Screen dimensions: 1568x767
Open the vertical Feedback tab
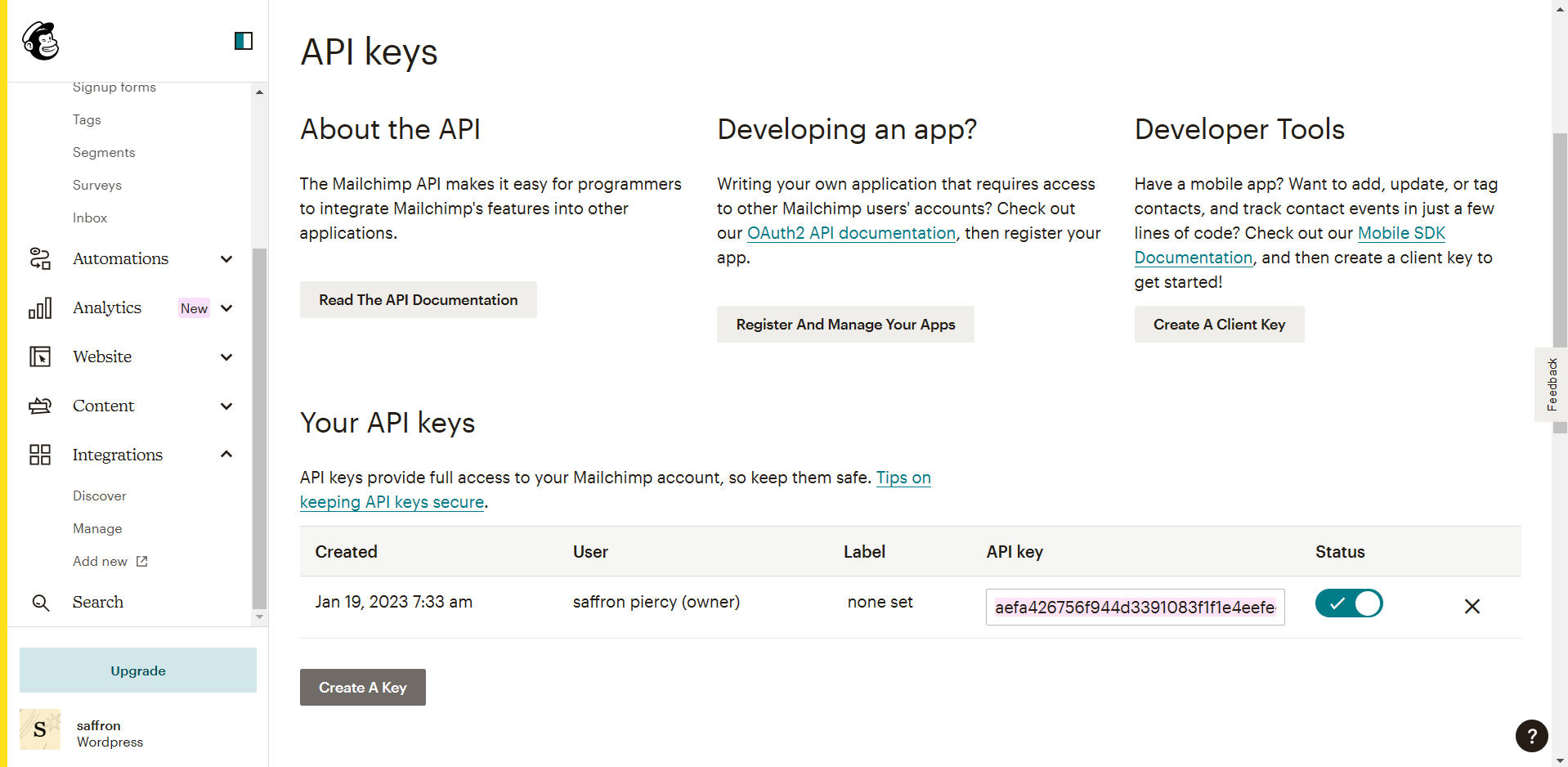[1551, 384]
